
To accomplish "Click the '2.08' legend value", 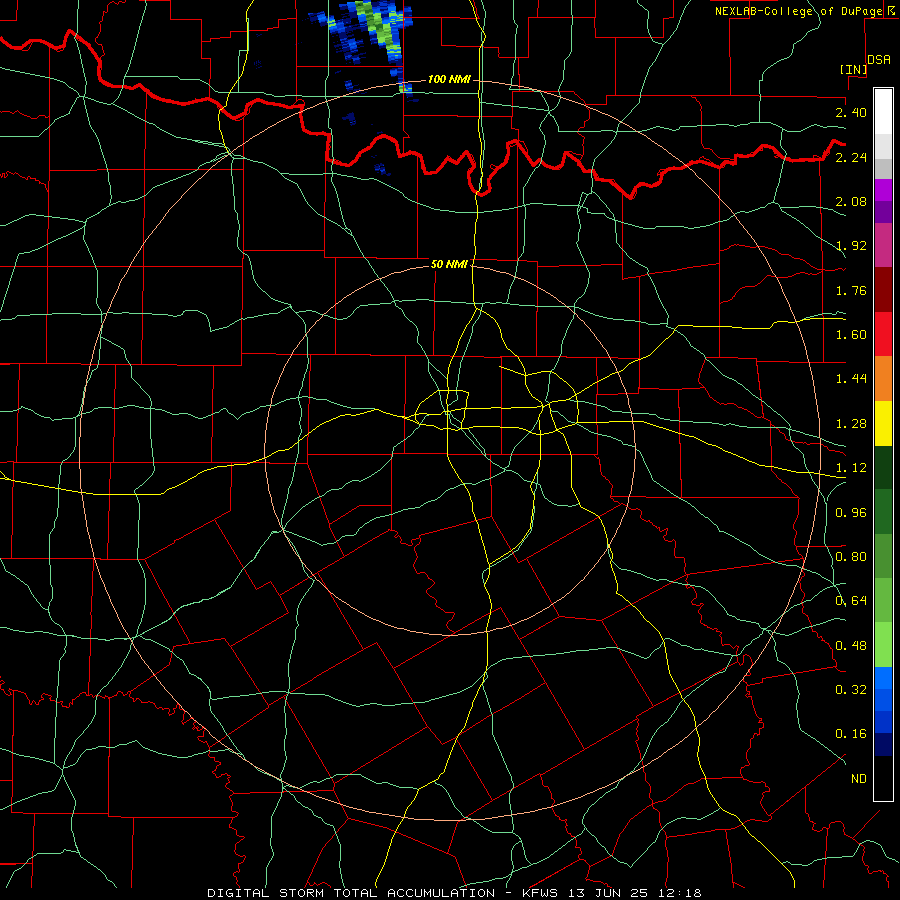I will [851, 201].
